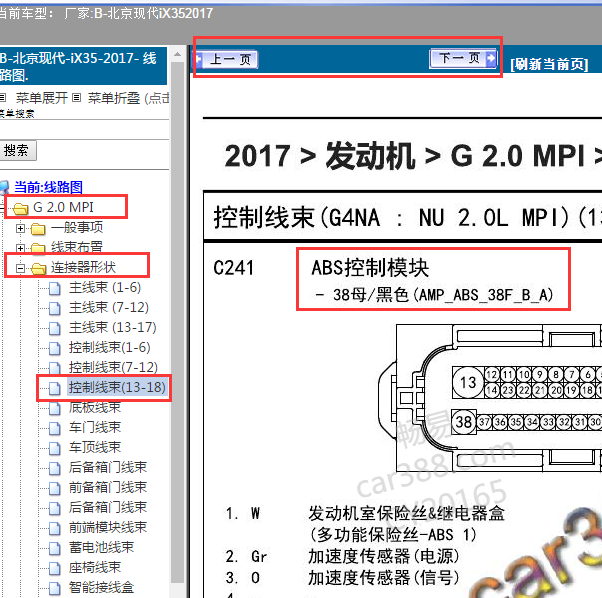Open 智能接线盒 page
Viewport: 602px width, 598px height.
click(101, 587)
